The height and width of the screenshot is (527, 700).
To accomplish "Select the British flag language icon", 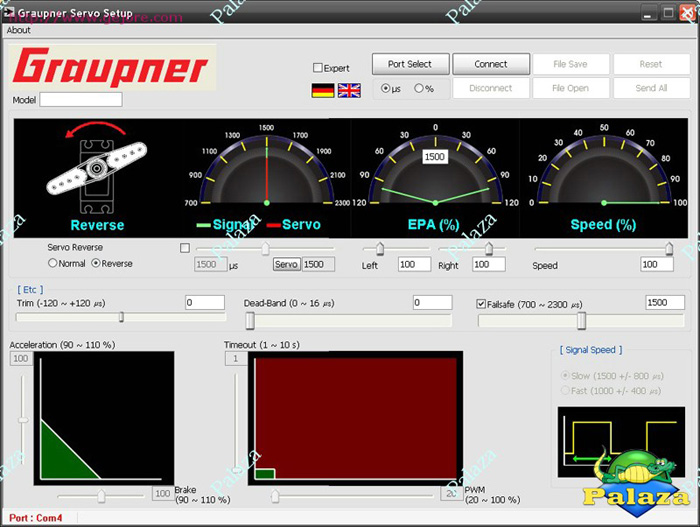I will click(349, 90).
